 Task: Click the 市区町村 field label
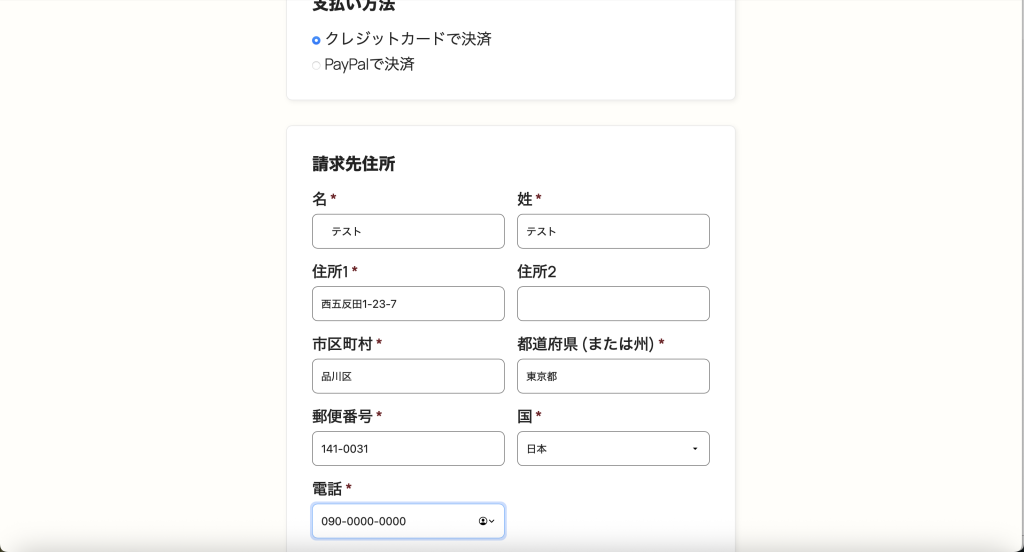(x=342, y=344)
